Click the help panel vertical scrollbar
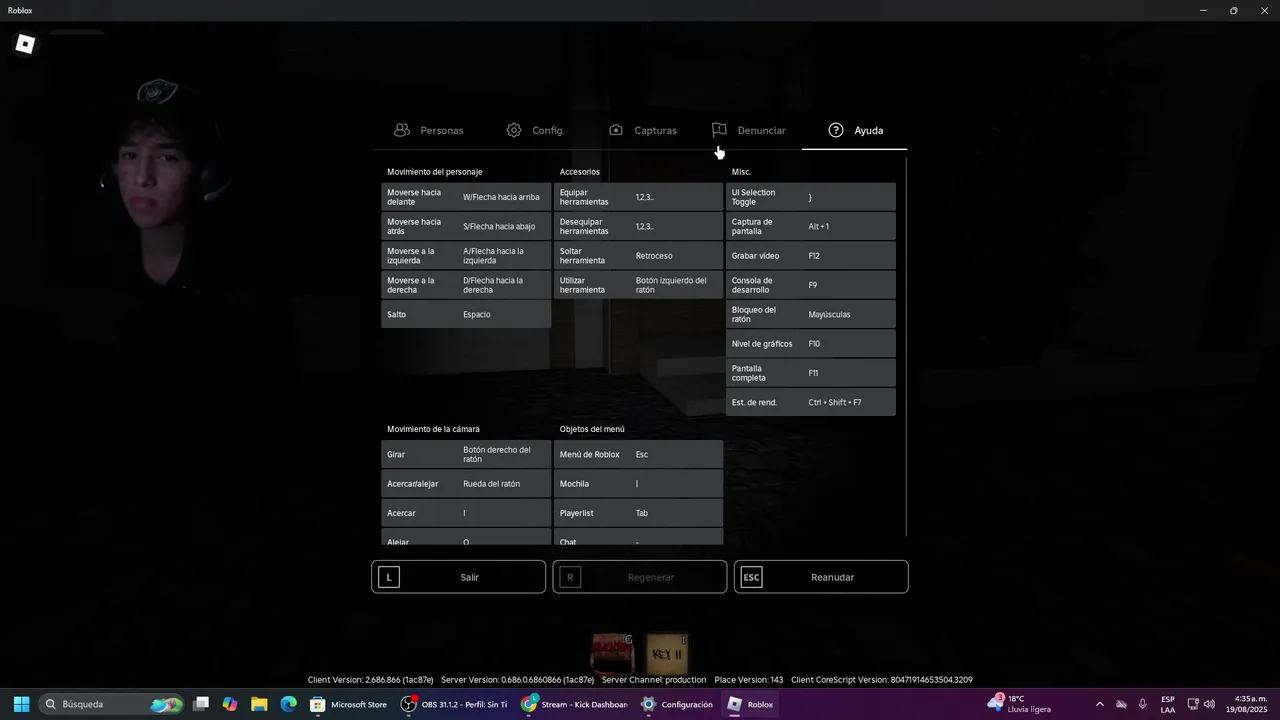This screenshot has width=1280, height=720. pyautogui.click(x=906, y=346)
